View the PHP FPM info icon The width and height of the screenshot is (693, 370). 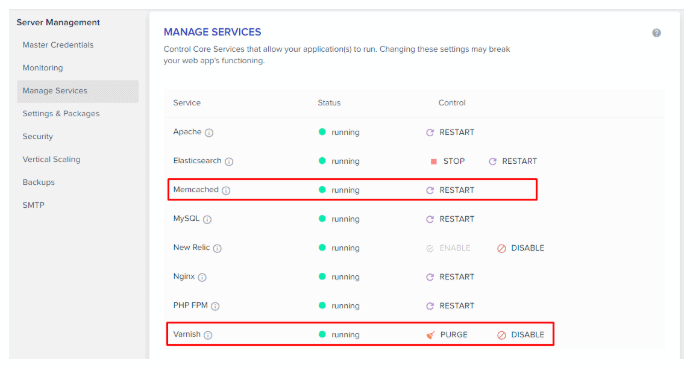coord(215,306)
